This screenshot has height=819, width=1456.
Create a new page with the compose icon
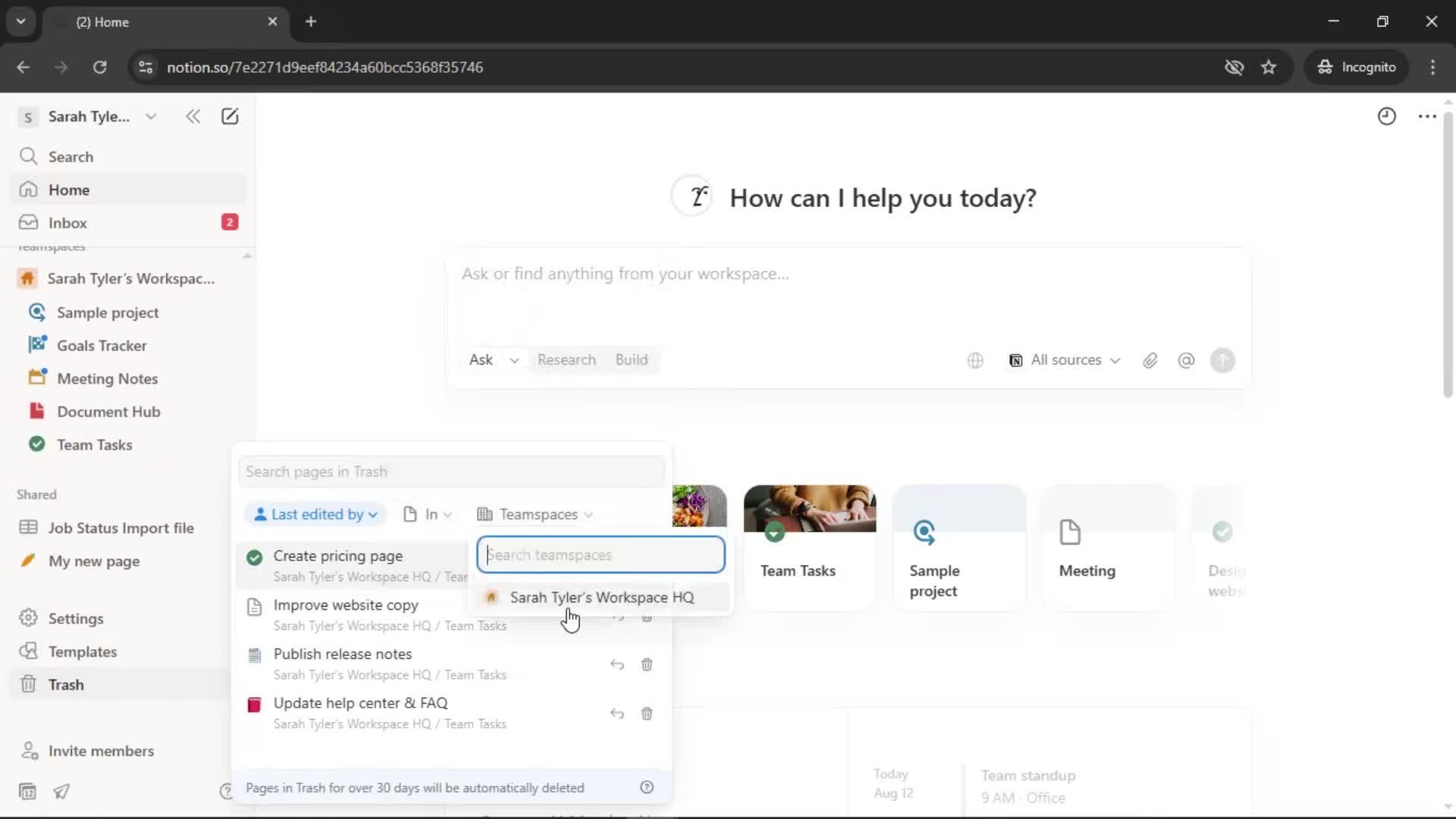point(230,116)
